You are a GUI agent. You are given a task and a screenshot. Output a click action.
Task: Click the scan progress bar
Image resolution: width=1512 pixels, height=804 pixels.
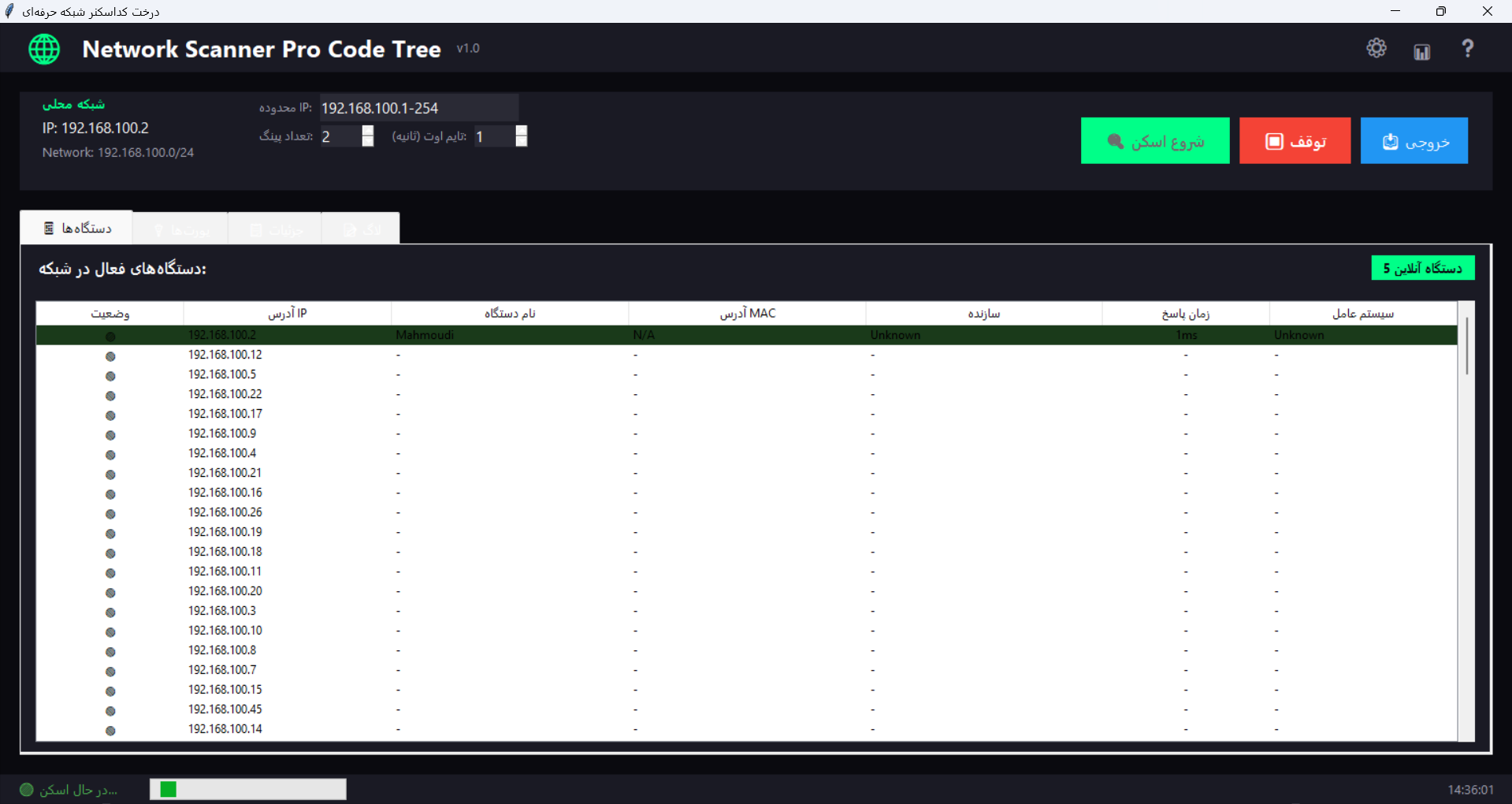(x=248, y=789)
